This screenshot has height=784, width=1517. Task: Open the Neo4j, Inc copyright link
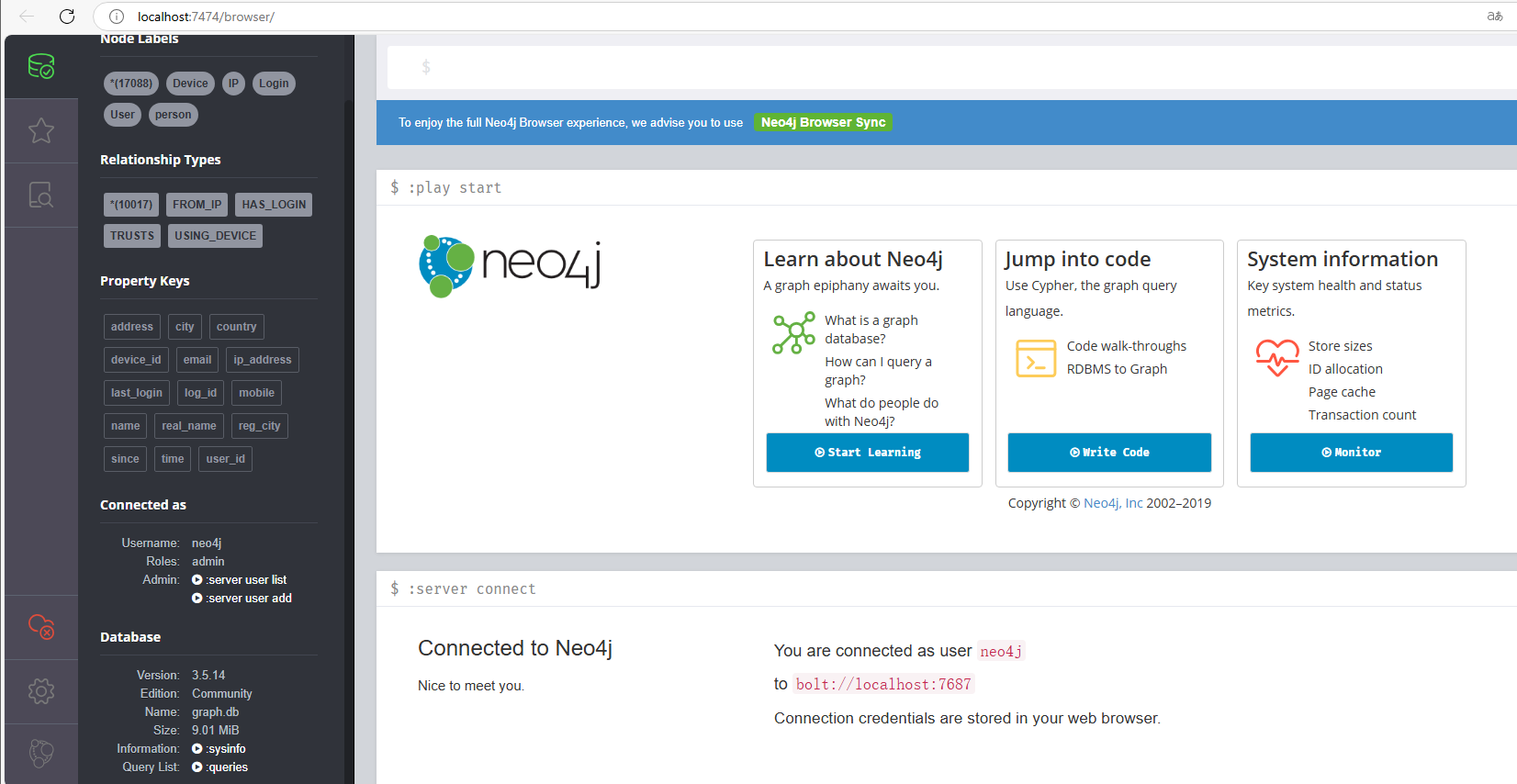[x=1113, y=503]
